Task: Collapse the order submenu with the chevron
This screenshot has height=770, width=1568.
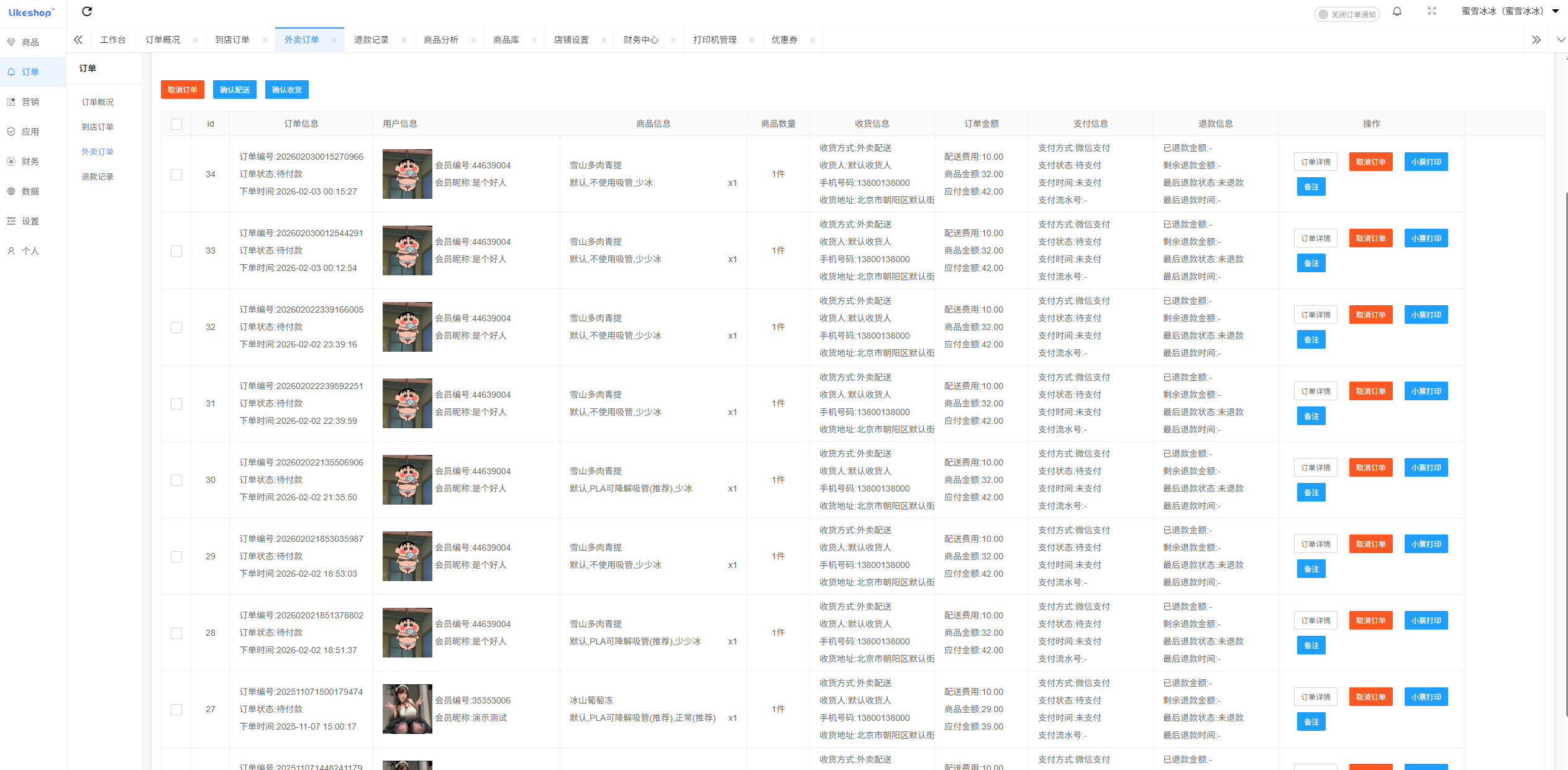Action: pyautogui.click(x=78, y=39)
